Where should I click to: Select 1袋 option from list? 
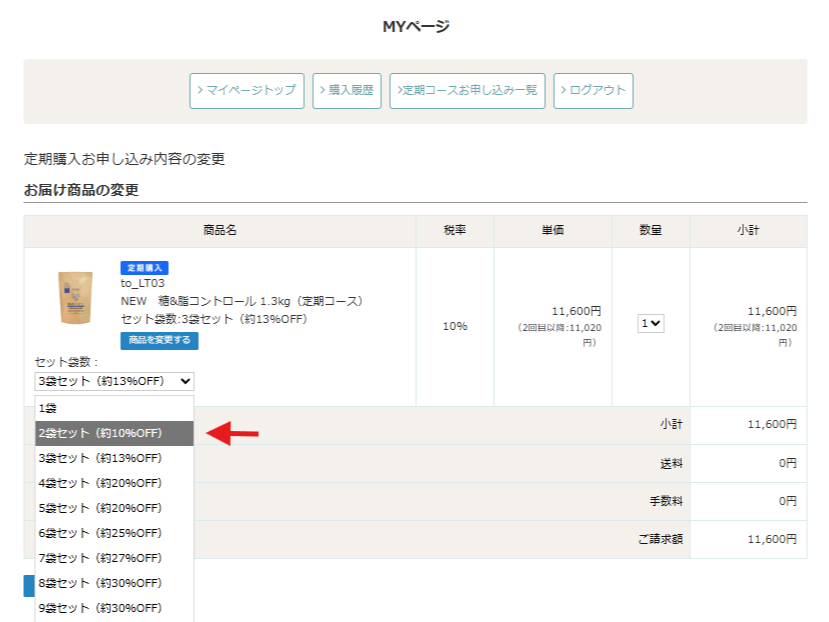[114, 408]
